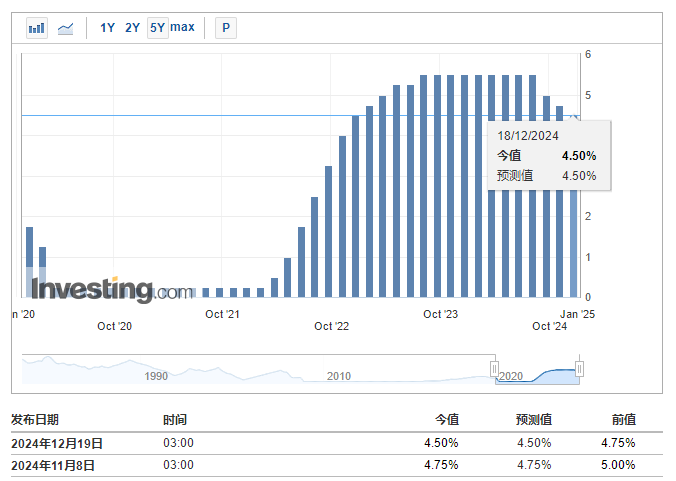
Task: Select the 2Y time range
Action: pyautogui.click(x=133, y=28)
